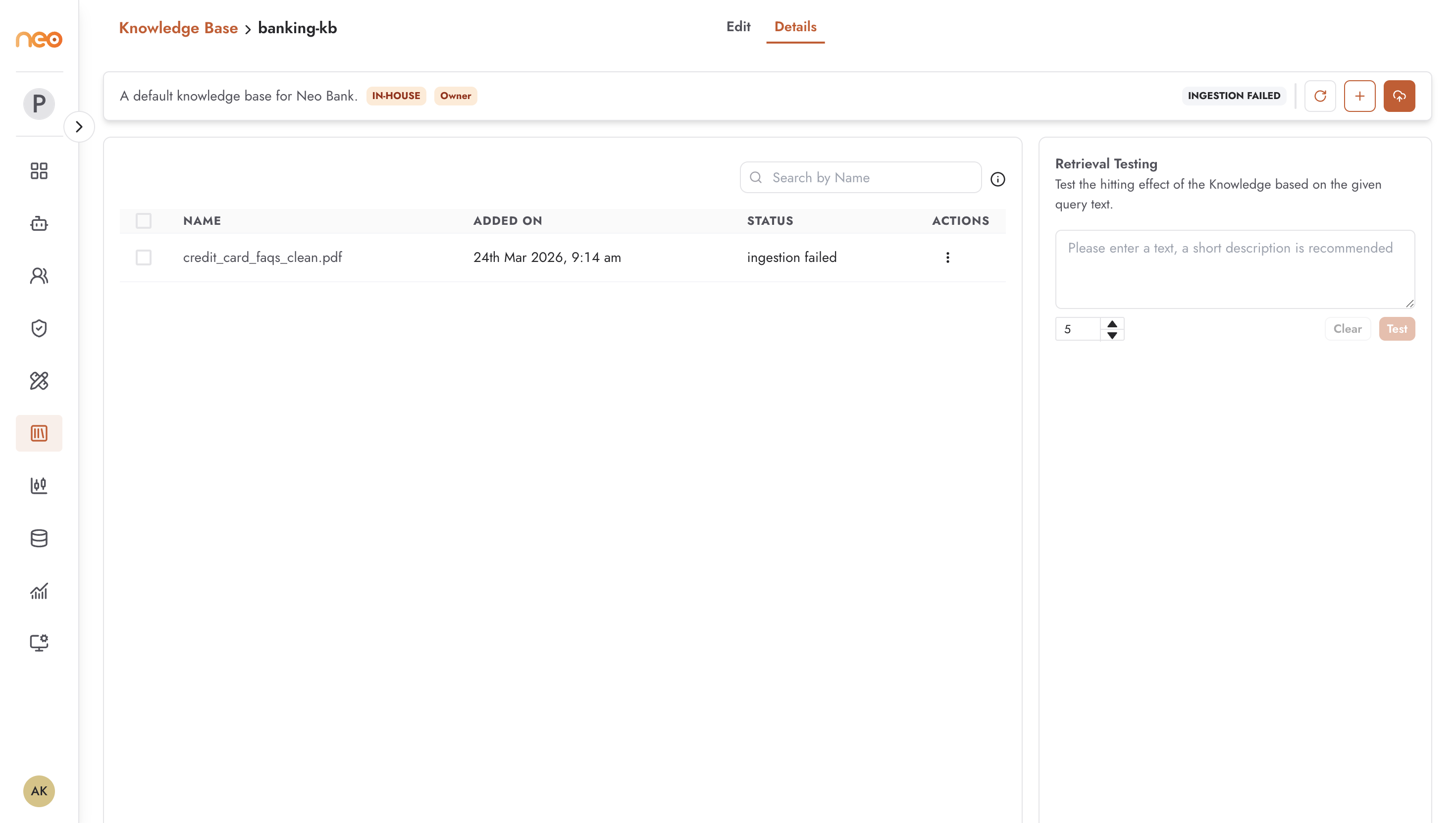Click the Knowledge Base breadcrumb link
Image resolution: width=1456 pixels, height=823 pixels.
point(178,28)
